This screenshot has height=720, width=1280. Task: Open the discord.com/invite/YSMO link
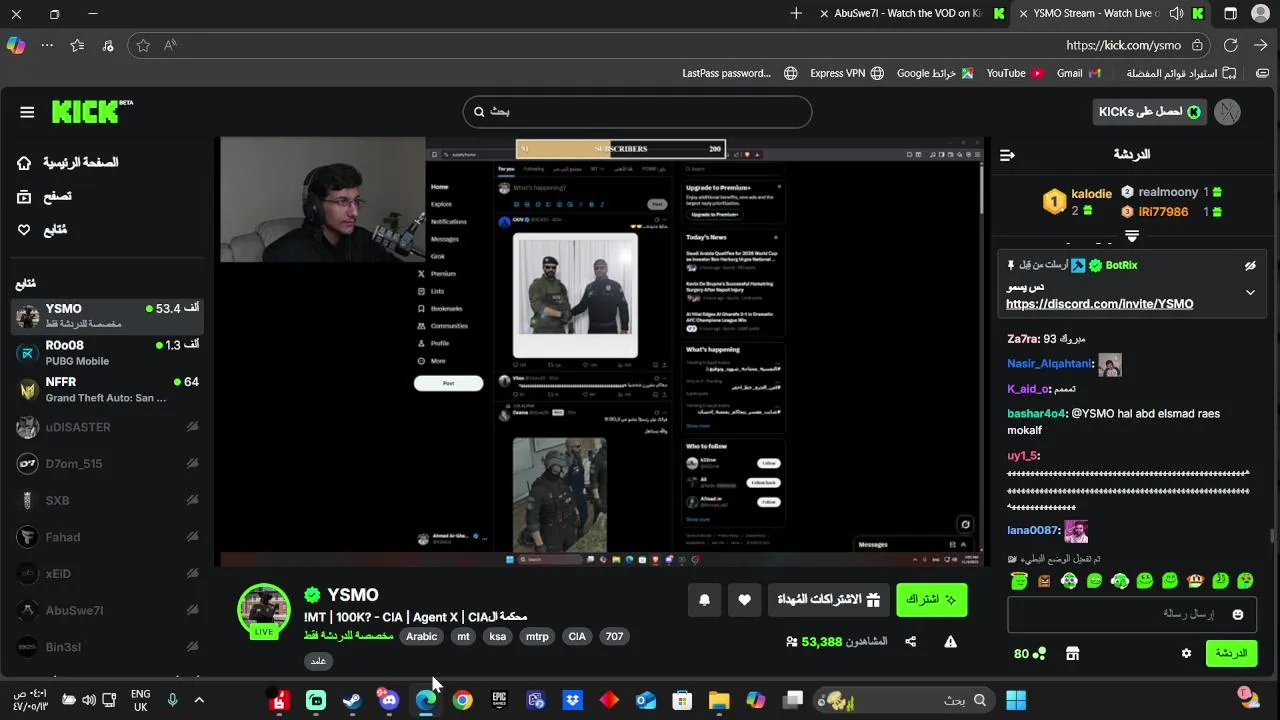coord(1099,304)
